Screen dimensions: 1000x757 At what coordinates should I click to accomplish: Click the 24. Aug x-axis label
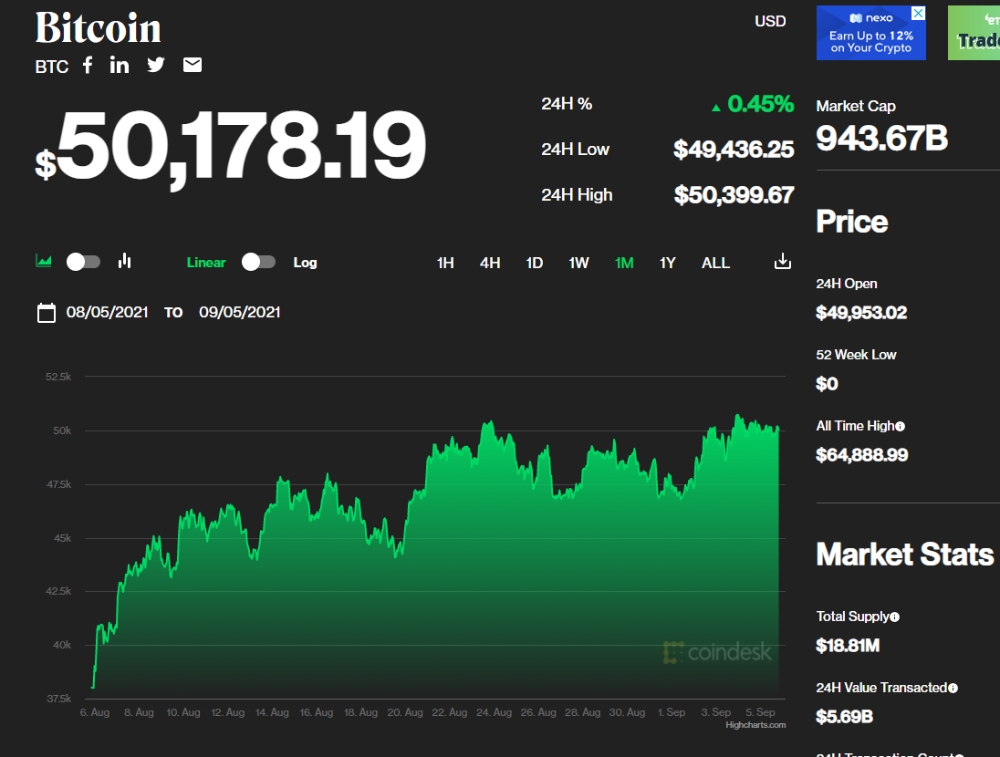tap(494, 712)
